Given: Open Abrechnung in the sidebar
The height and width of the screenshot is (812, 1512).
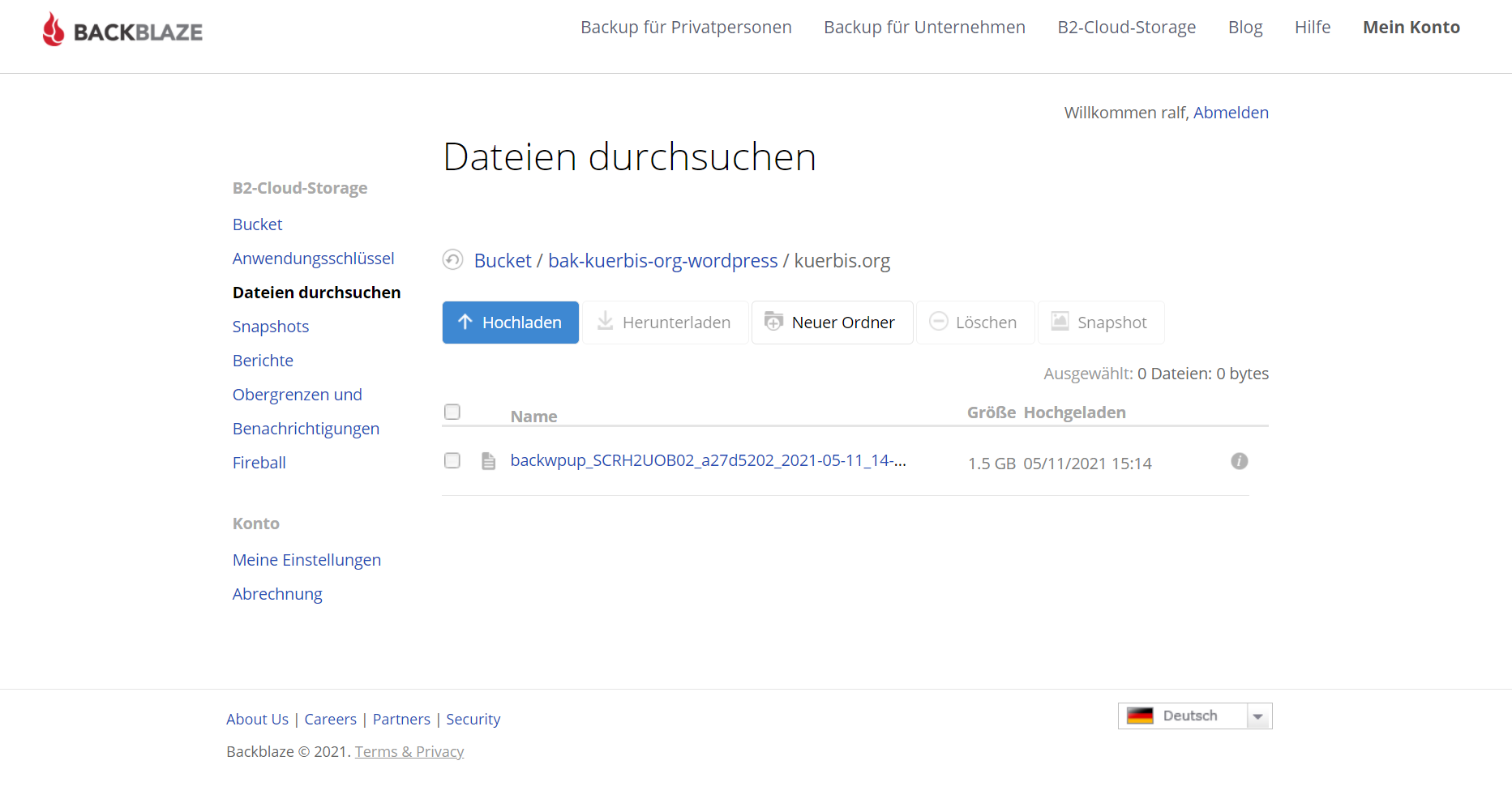Looking at the screenshot, I should point(277,594).
